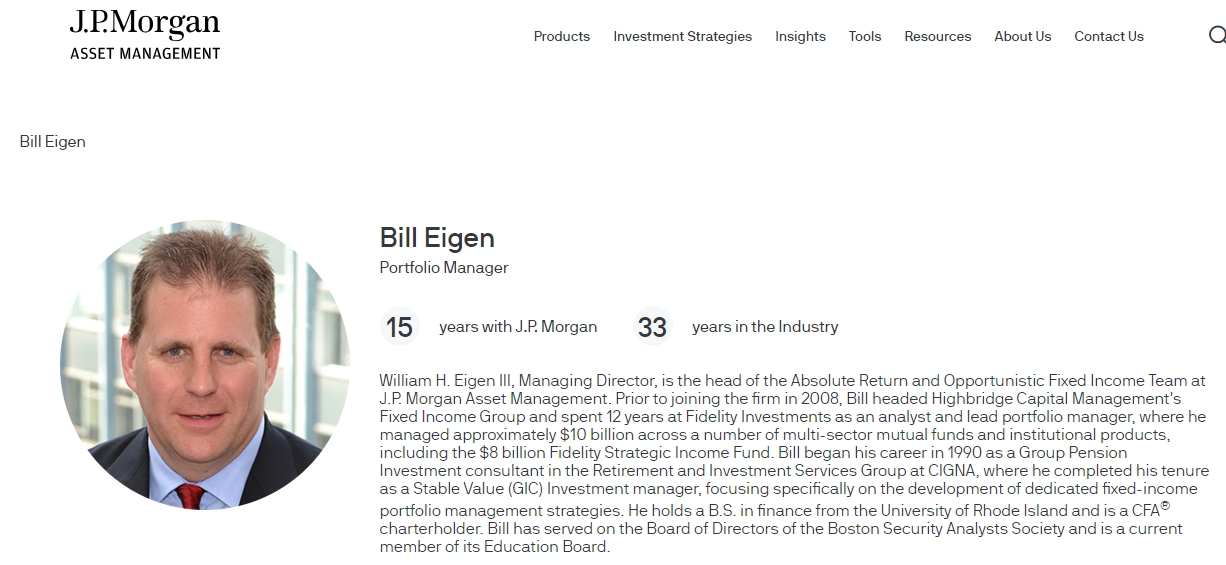This screenshot has width=1226, height=565.
Task: Open the Contact Us page
Action: click(x=1108, y=36)
